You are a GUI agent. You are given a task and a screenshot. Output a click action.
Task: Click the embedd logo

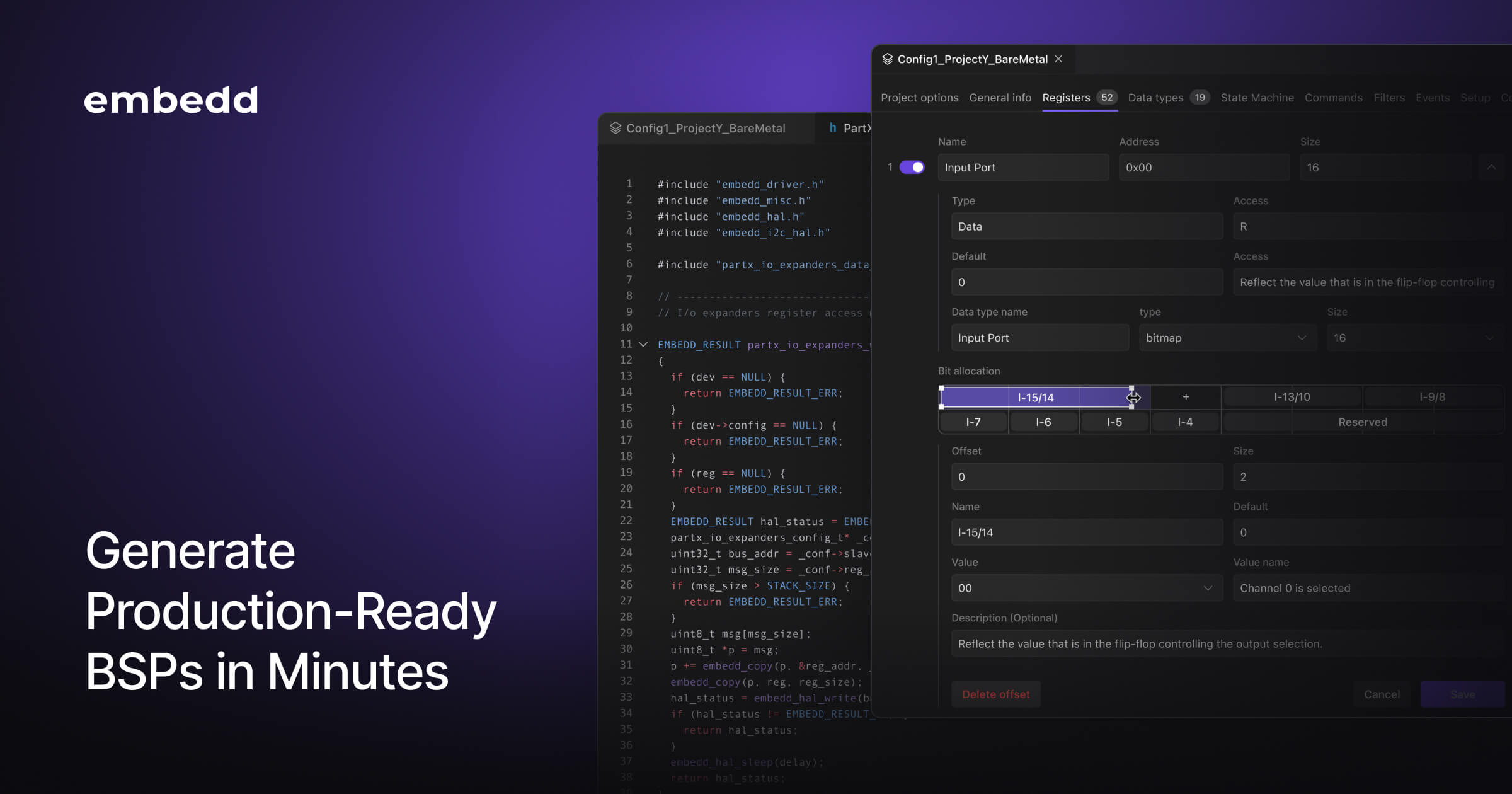coord(171,100)
